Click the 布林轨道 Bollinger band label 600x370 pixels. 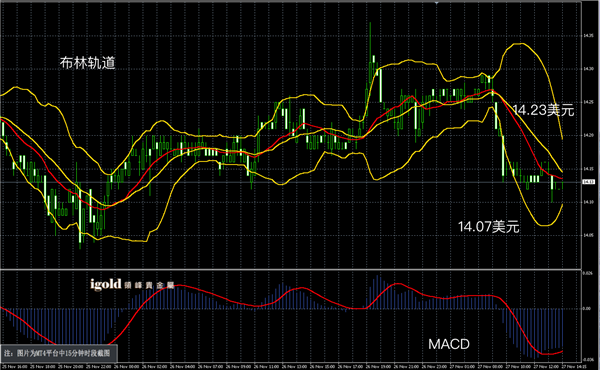click(x=88, y=63)
